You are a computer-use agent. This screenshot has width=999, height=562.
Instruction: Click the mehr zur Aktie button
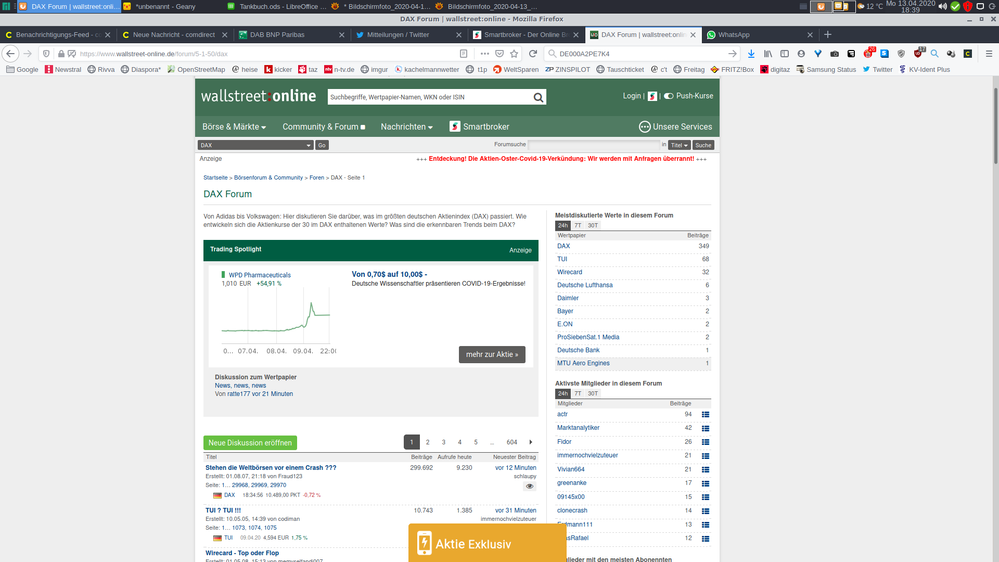tap(492, 354)
